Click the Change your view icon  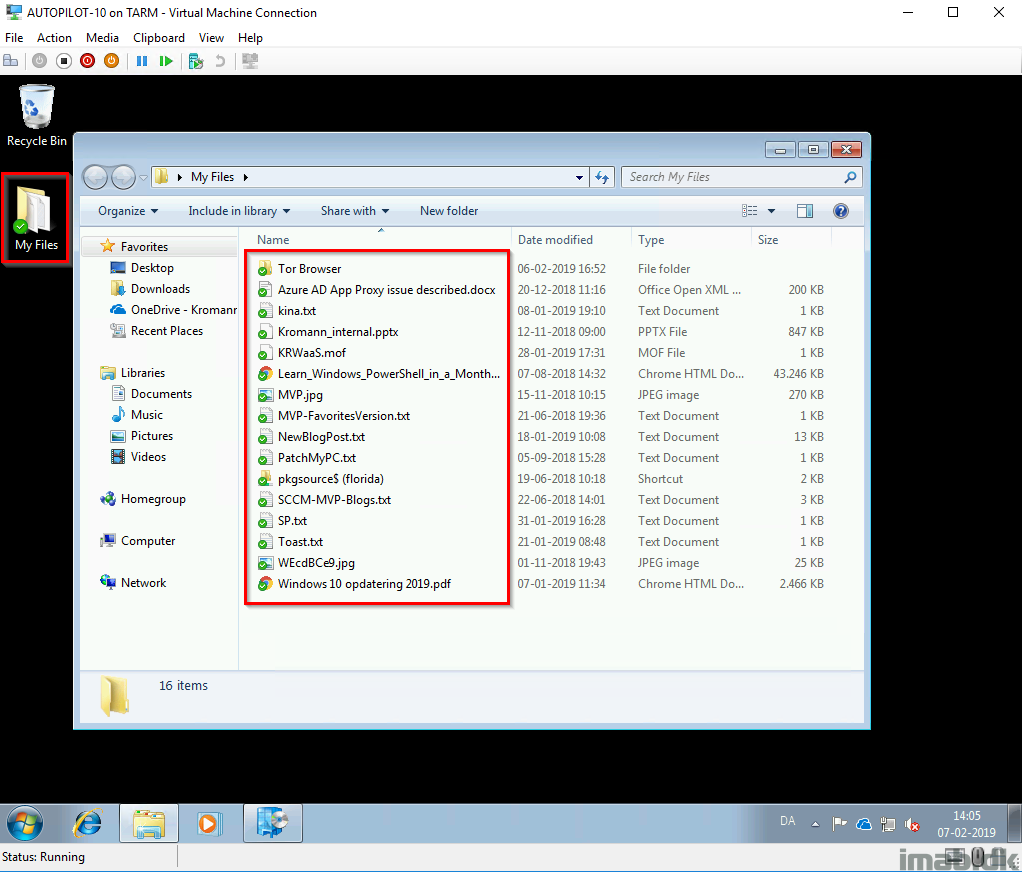click(x=750, y=211)
